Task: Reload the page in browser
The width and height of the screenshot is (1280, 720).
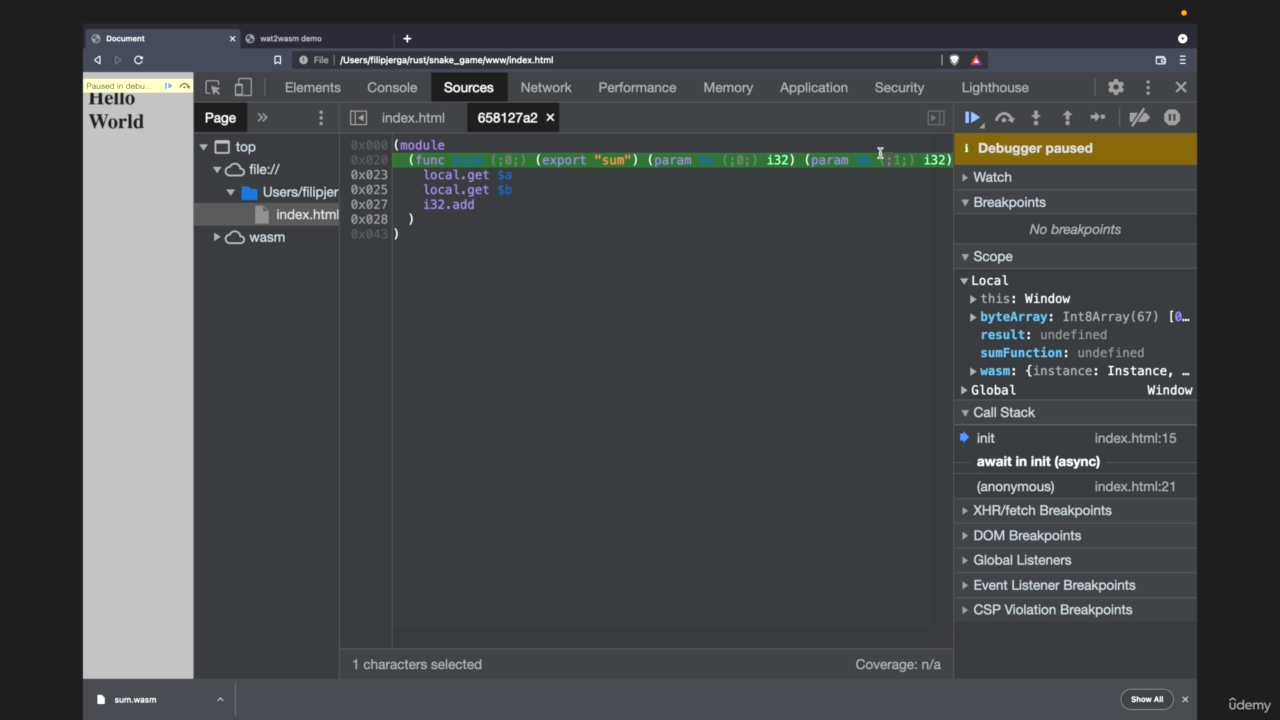Action: (138, 60)
